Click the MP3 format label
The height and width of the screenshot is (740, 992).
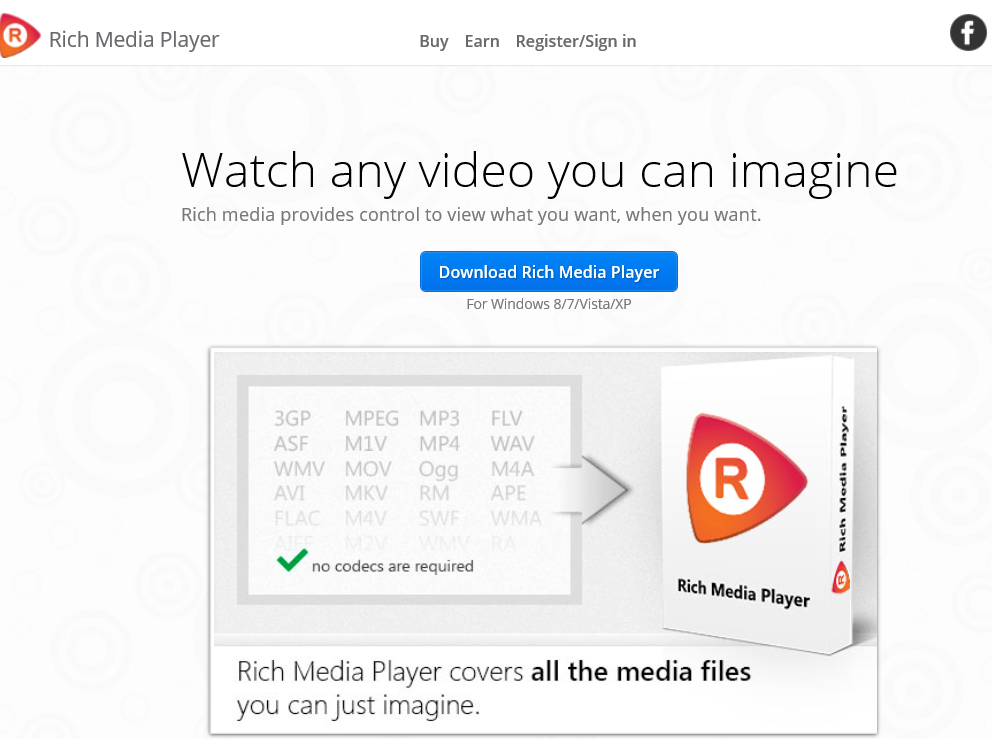point(439,419)
